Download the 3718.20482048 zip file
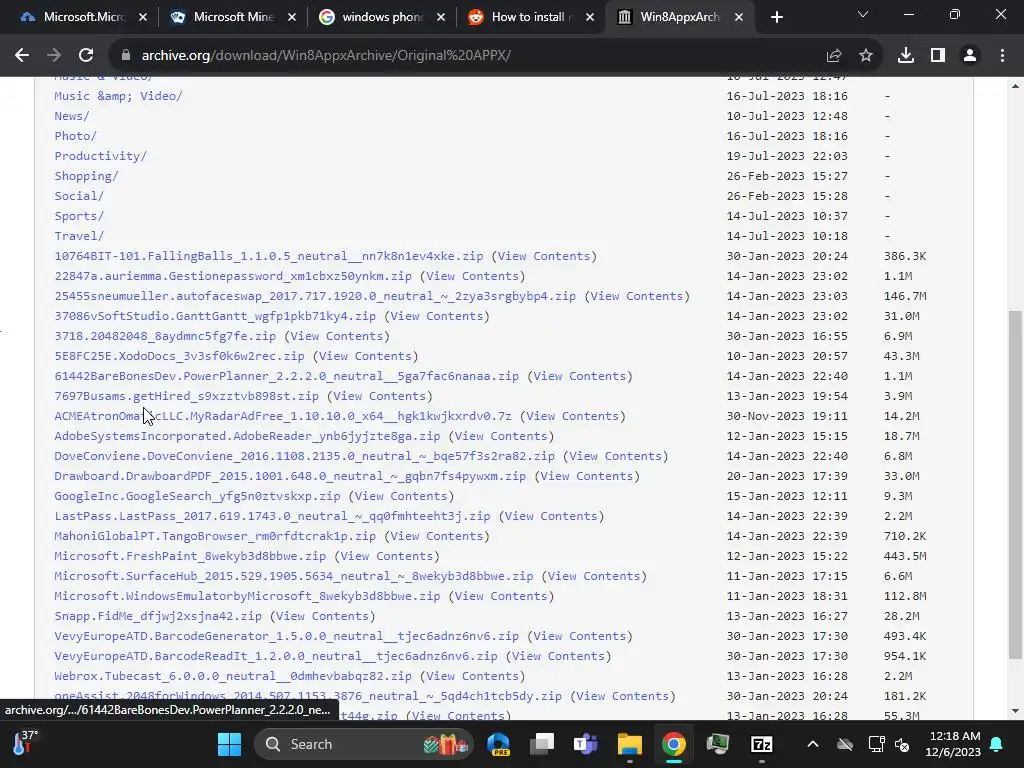 click(165, 336)
